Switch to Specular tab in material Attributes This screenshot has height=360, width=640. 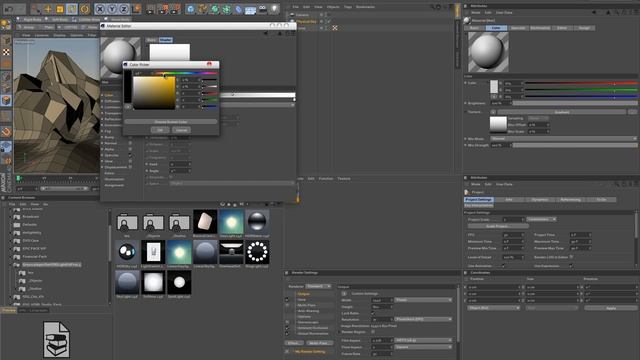[x=518, y=28]
